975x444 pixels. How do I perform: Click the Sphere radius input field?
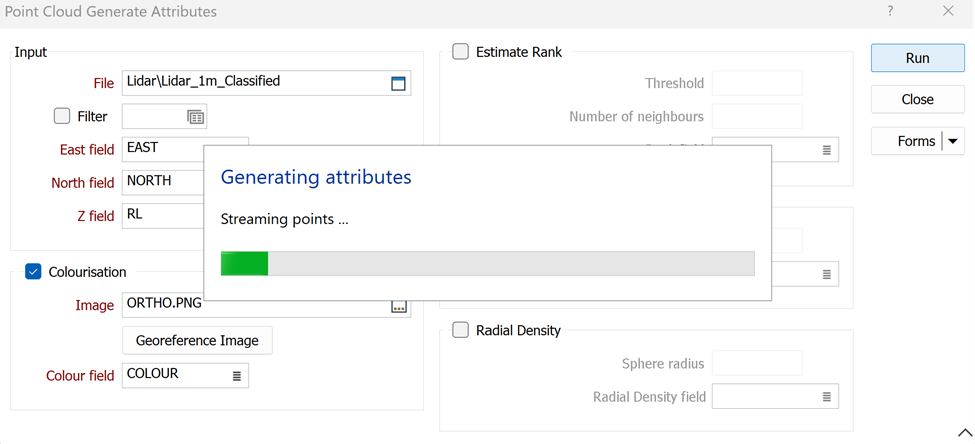[756, 364]
